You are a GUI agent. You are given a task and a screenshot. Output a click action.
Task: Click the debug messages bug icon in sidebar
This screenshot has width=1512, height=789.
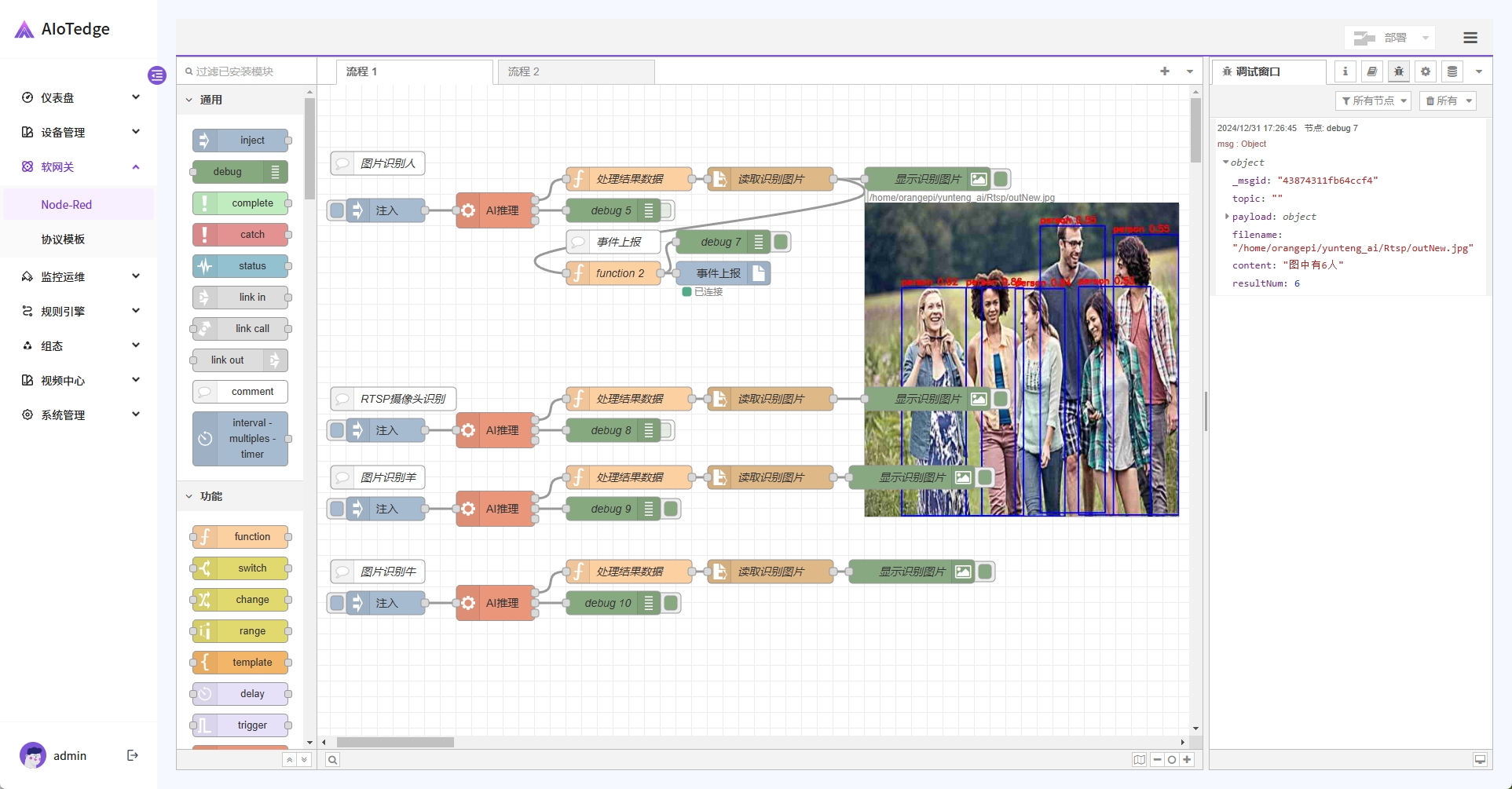1398,71
